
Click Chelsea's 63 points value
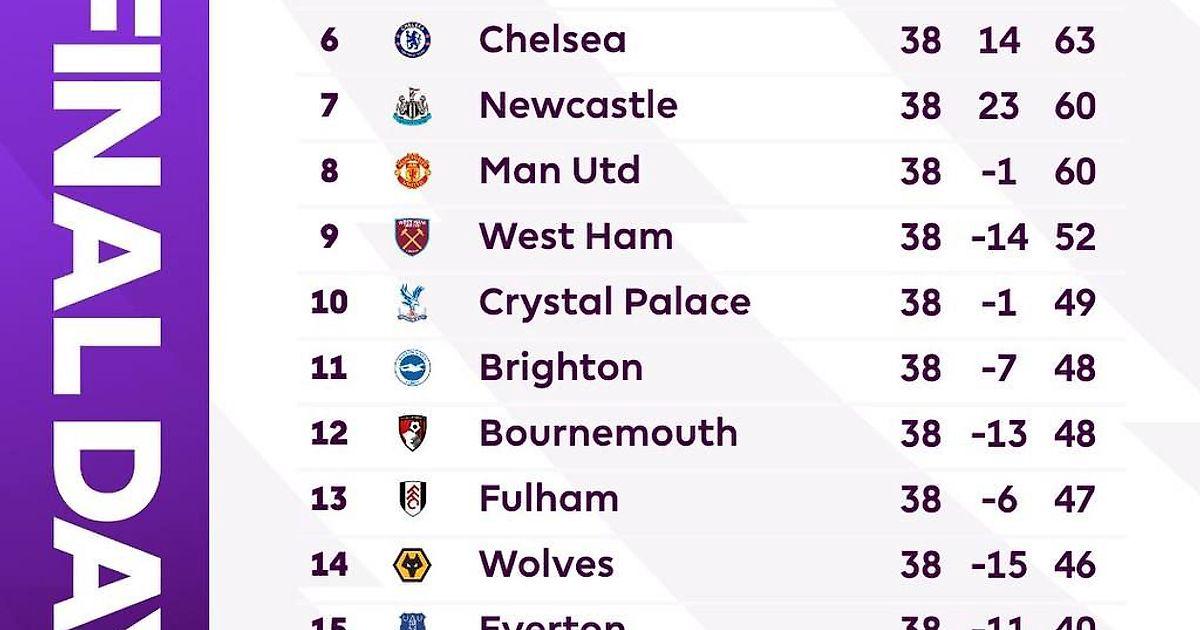[x=1075, y=41]
